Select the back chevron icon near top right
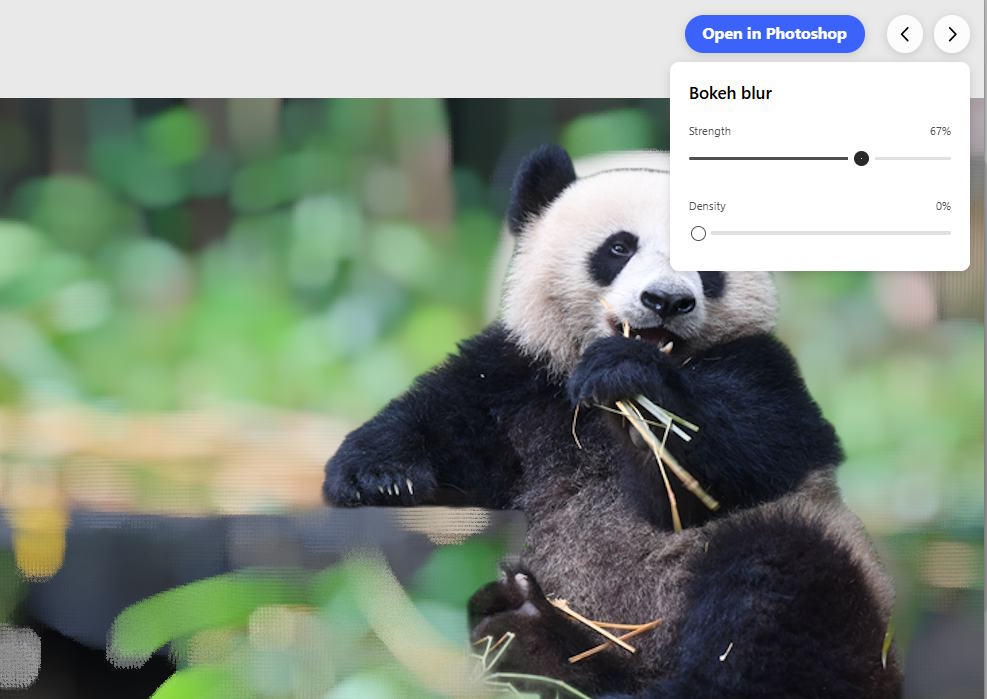This screenshot has height=699, width=987. [904, 34]
